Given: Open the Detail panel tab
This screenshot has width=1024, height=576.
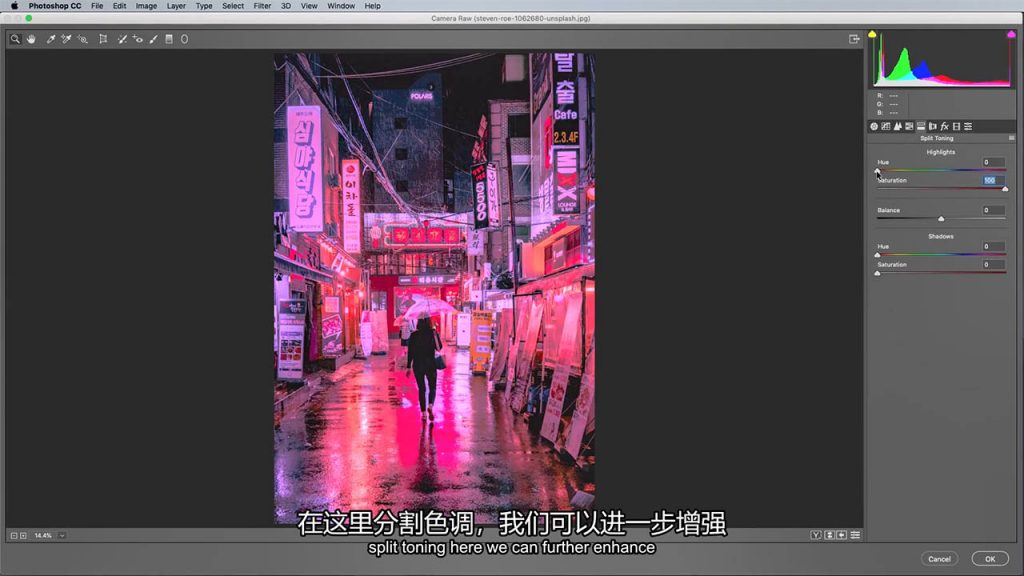Looking at the screenshot, I should point(897,127).
